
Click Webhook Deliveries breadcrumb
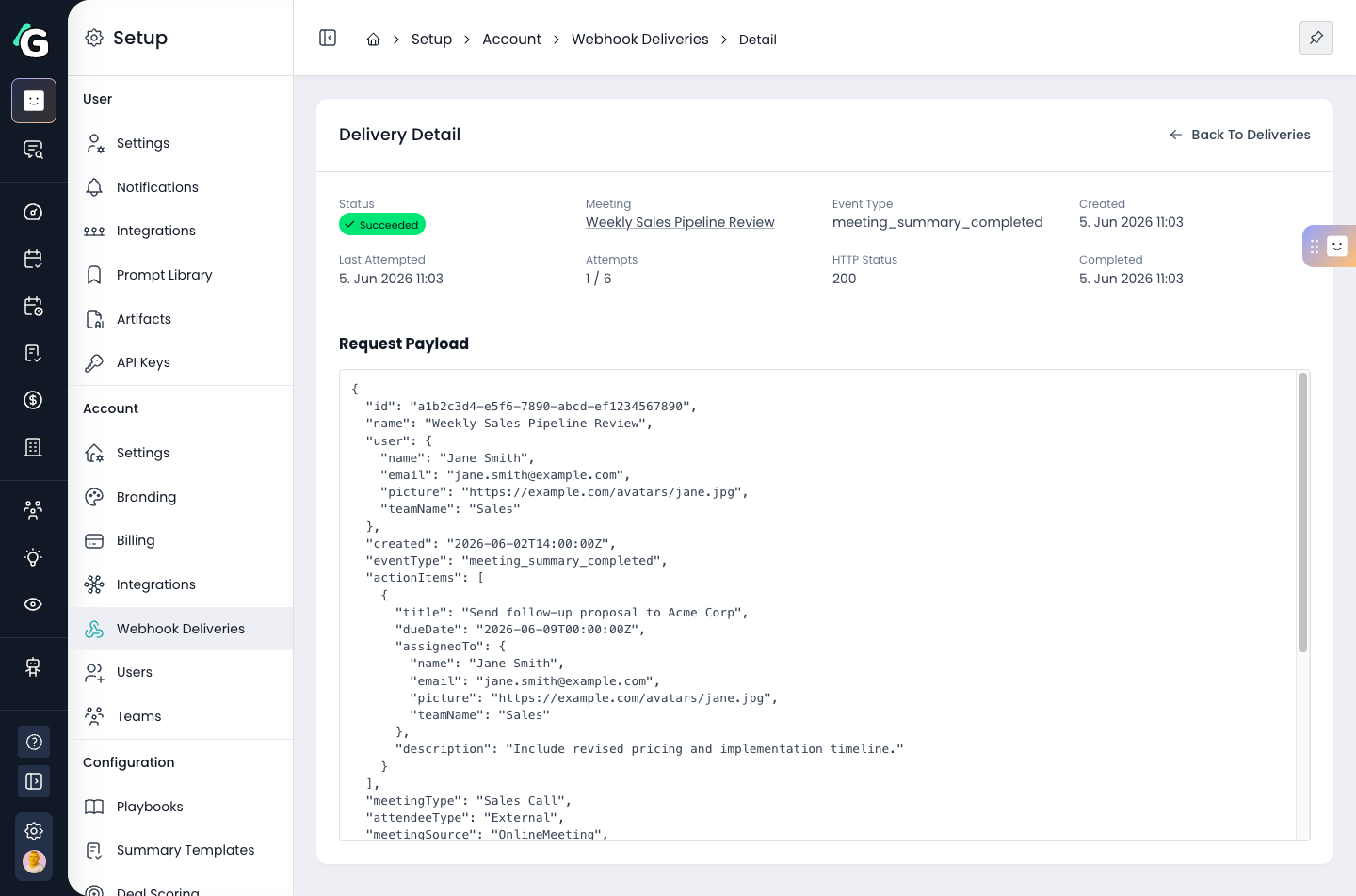pos(639,40)
